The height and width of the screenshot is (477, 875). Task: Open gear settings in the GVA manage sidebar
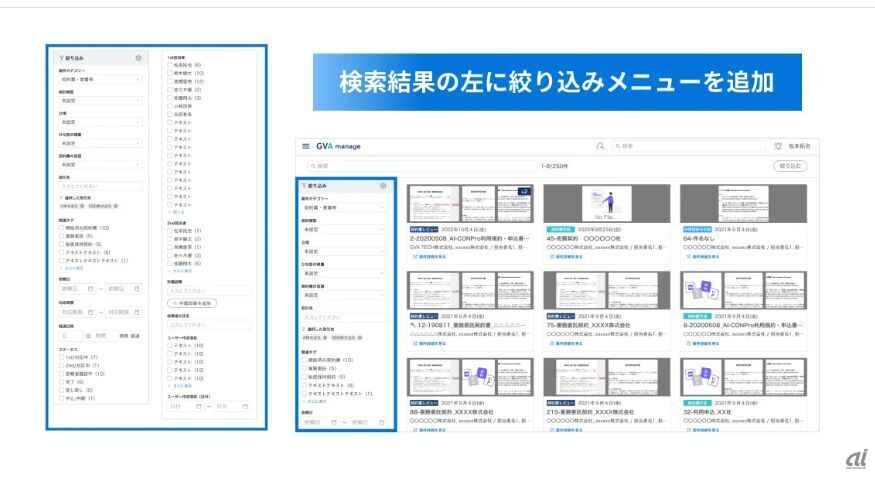383,186
